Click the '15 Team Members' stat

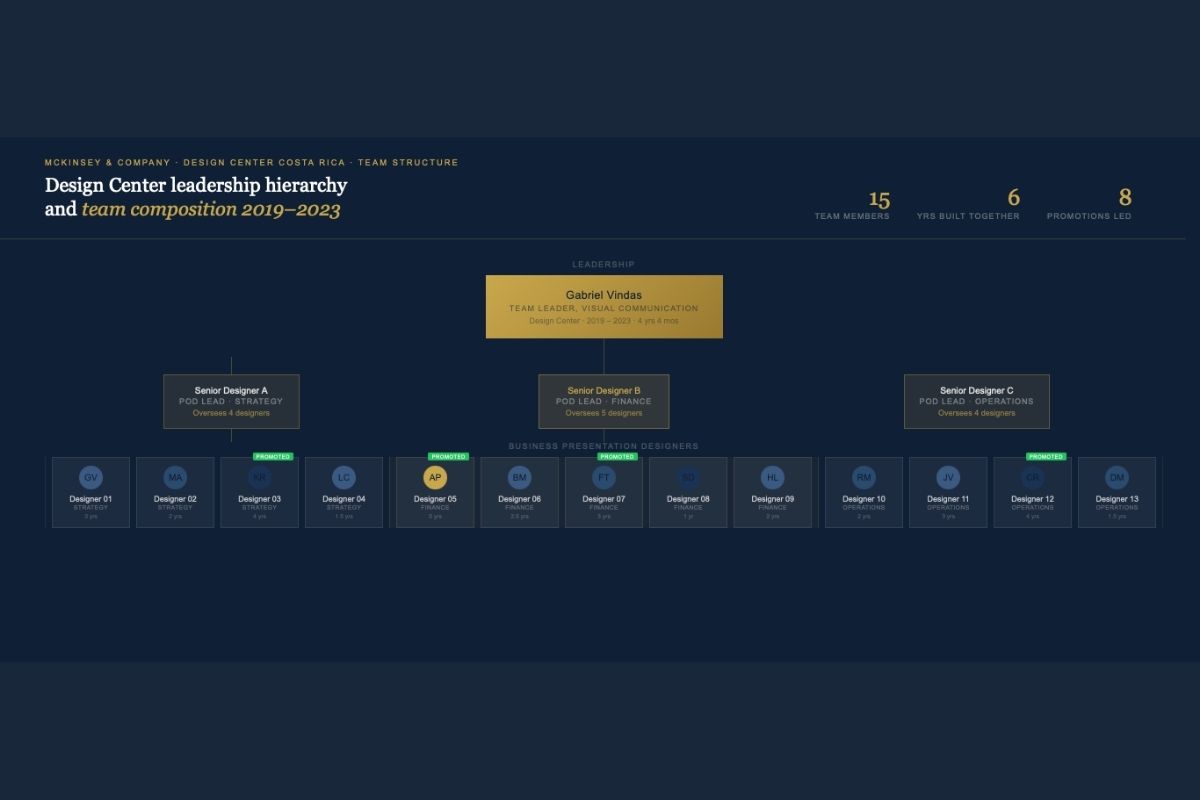(852, 204)
